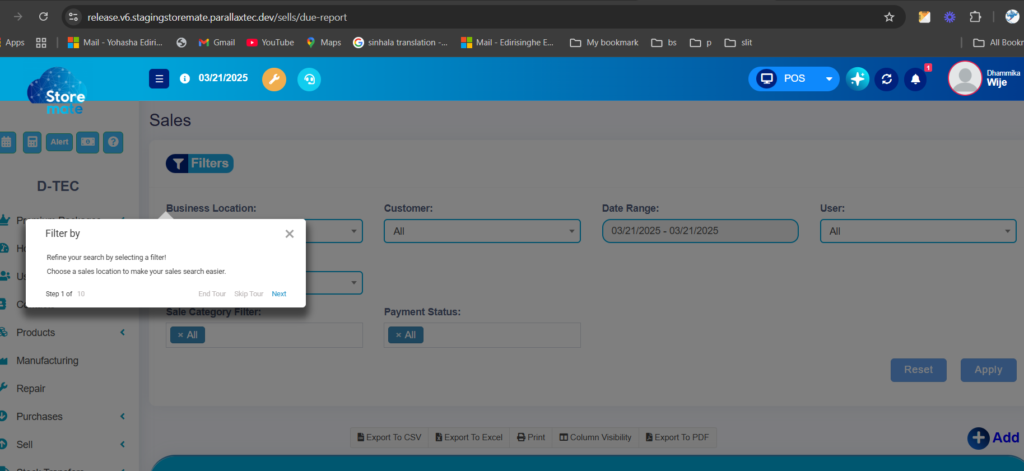Click the Reset button

tap(918, 370)
